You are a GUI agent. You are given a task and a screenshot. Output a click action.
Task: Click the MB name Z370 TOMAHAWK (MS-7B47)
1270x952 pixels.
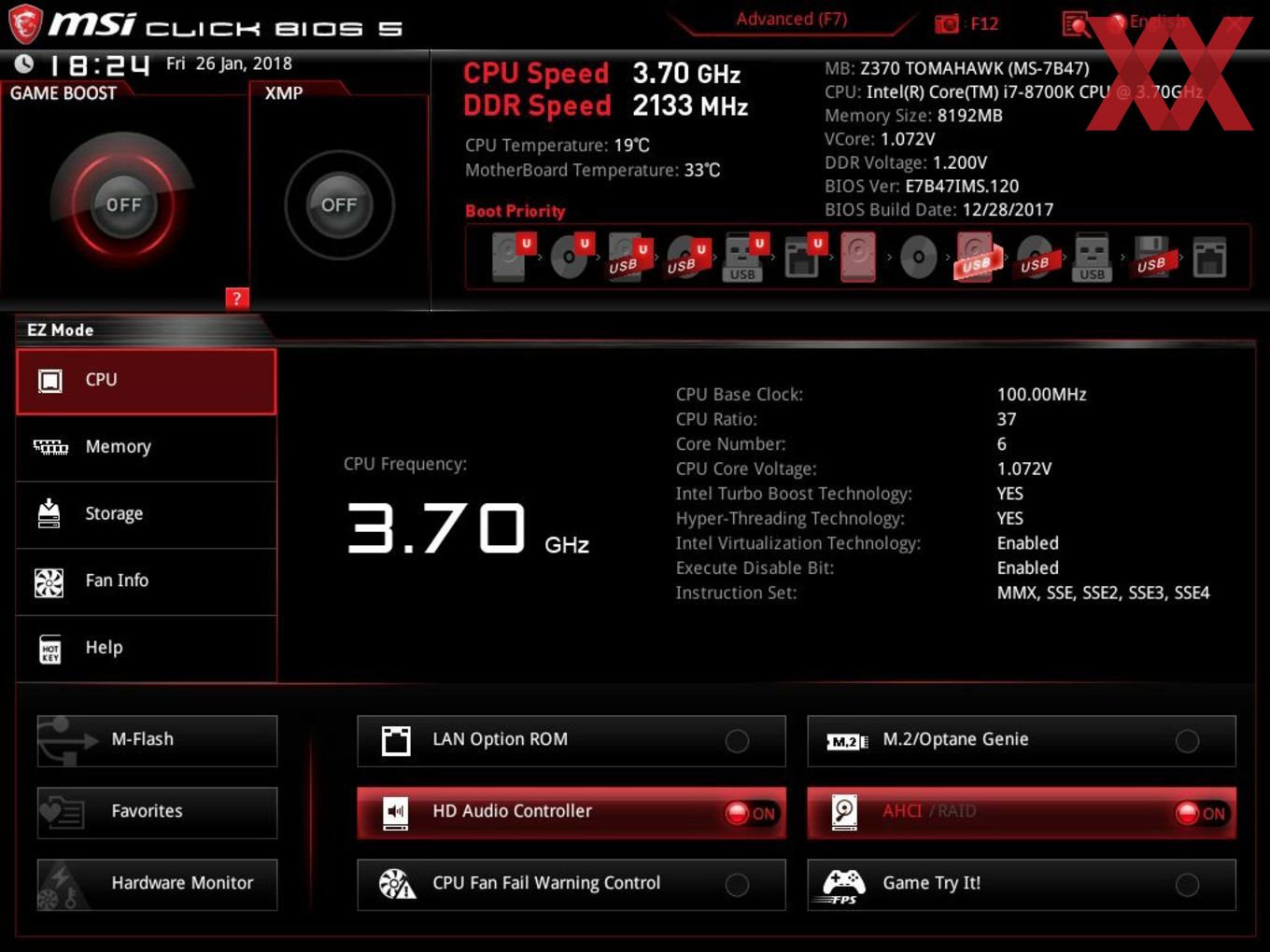(974, 68)
